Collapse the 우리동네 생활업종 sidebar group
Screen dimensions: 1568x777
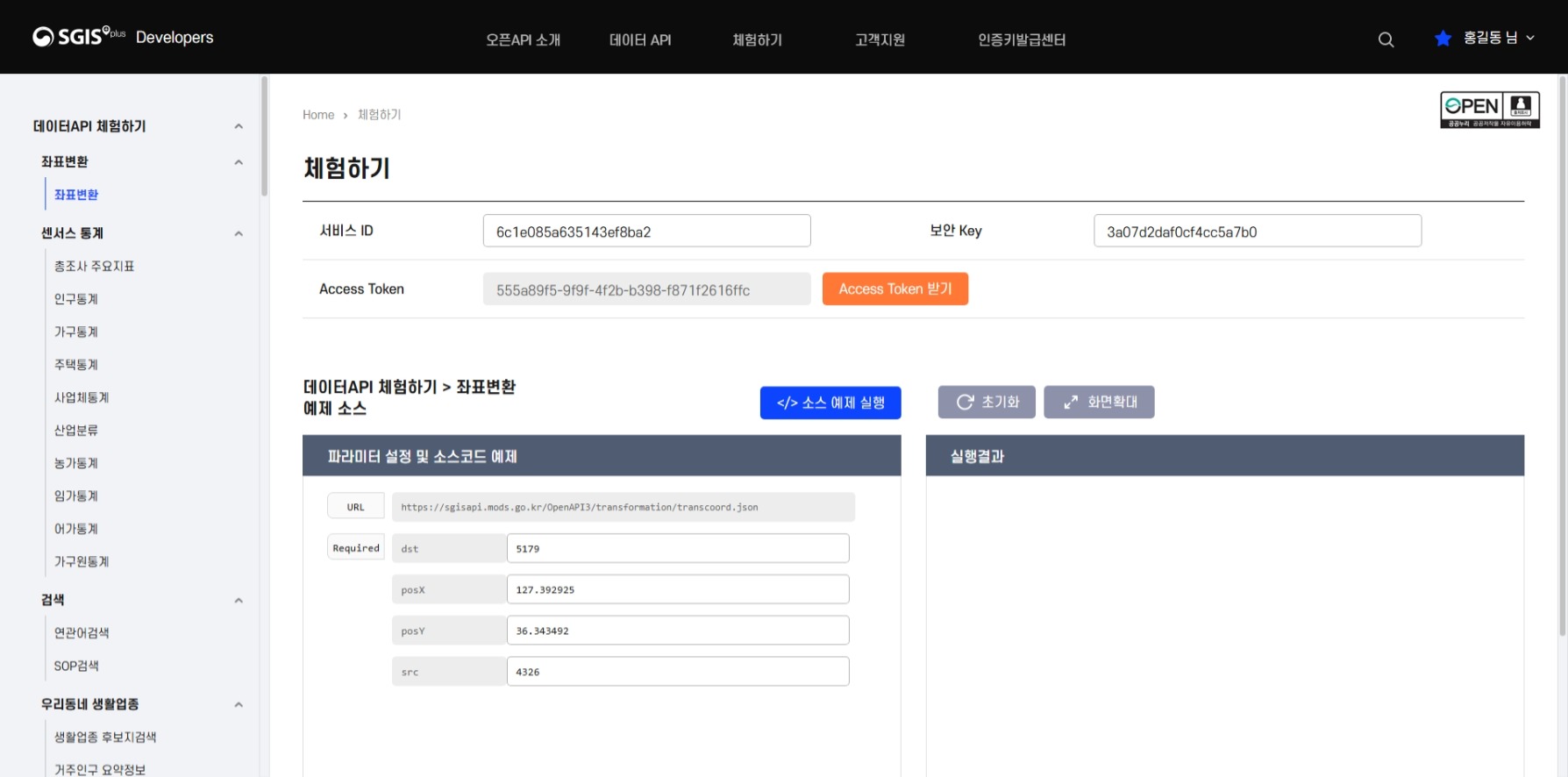(x=239, y=704)
